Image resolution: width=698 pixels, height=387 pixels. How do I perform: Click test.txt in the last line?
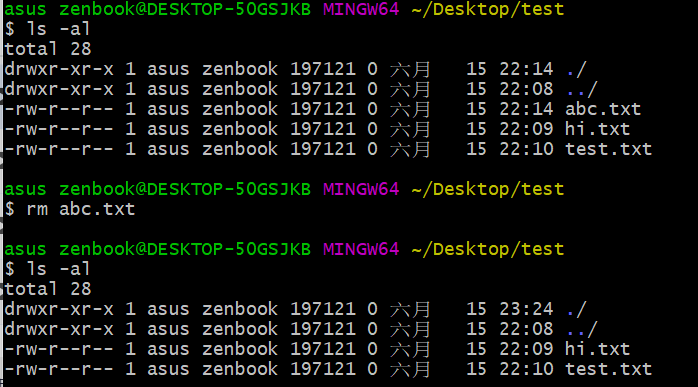point(609,369)
